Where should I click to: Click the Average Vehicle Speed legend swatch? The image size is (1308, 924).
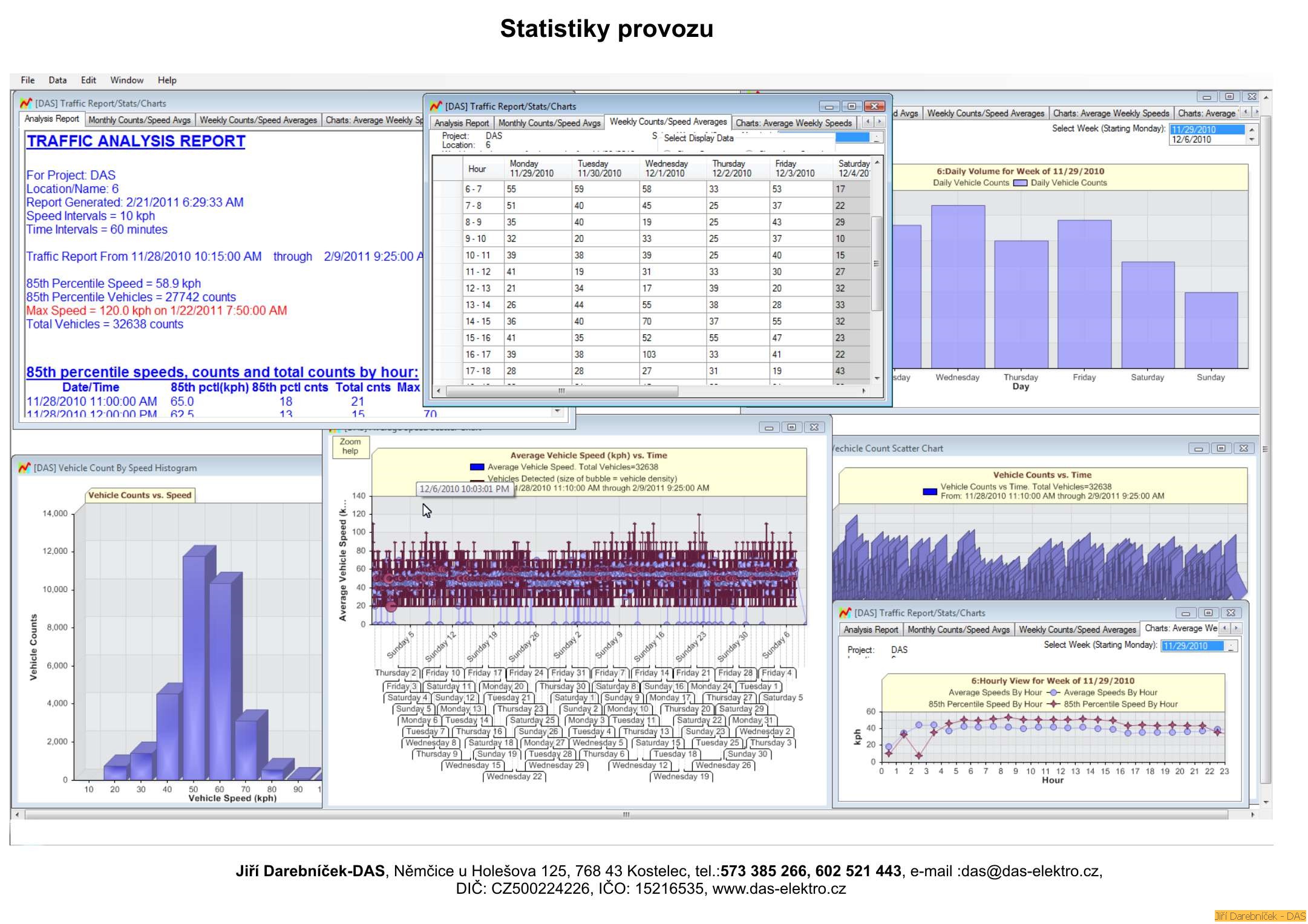[477, 467]
